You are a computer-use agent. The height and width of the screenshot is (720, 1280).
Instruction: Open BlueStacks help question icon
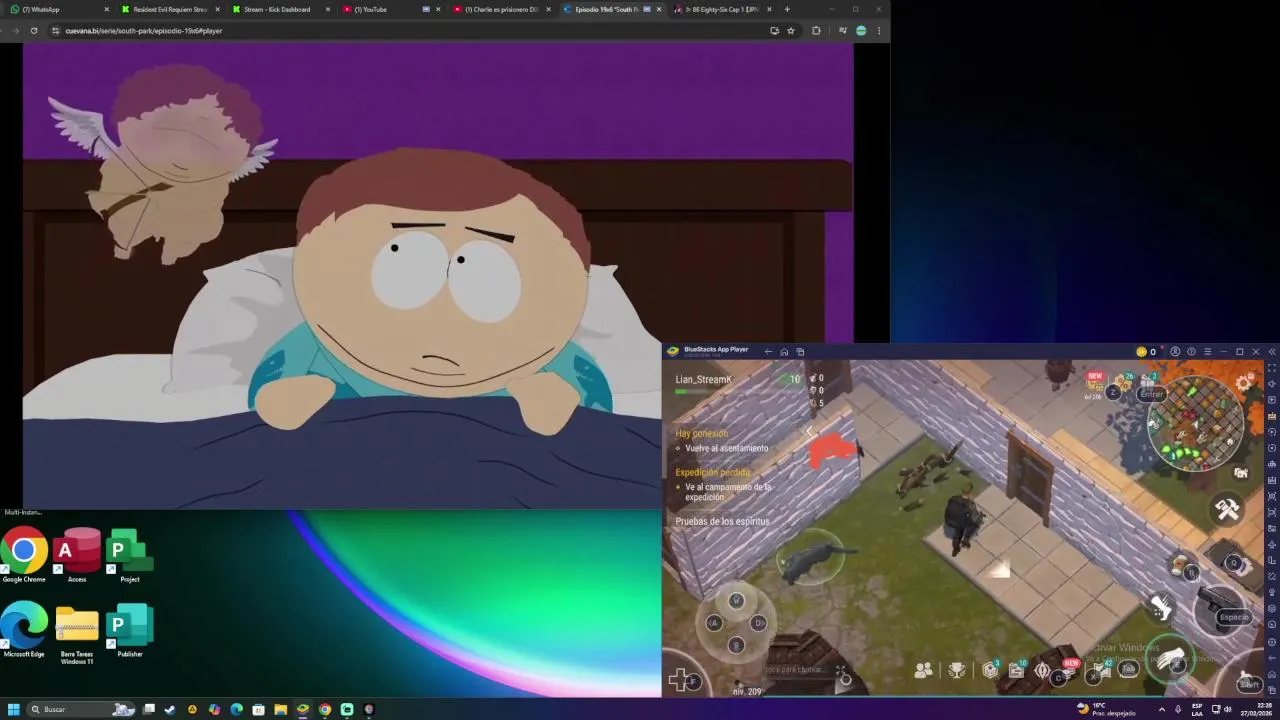1191,352
